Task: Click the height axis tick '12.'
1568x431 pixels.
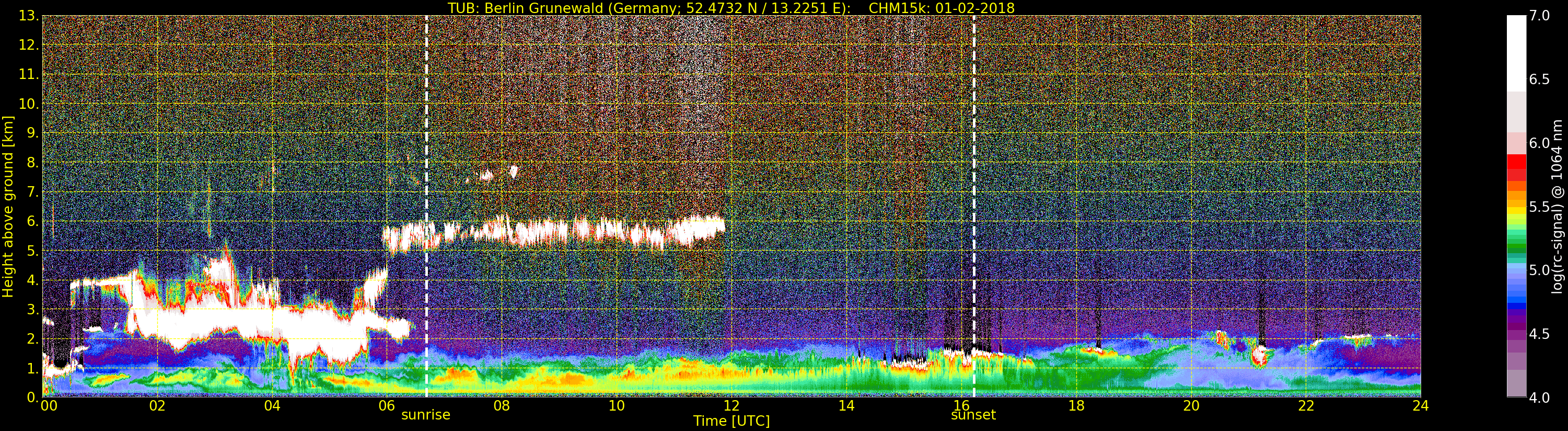Action: (29, 45)
